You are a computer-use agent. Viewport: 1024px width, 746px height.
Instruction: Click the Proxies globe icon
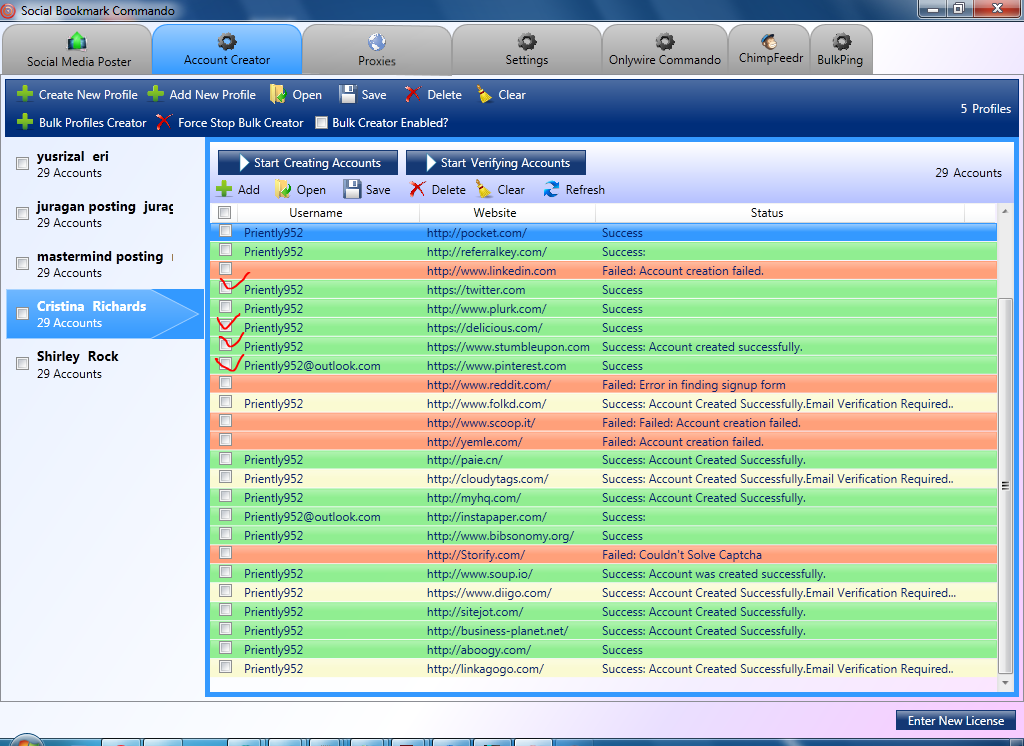(x=377, y=42)
